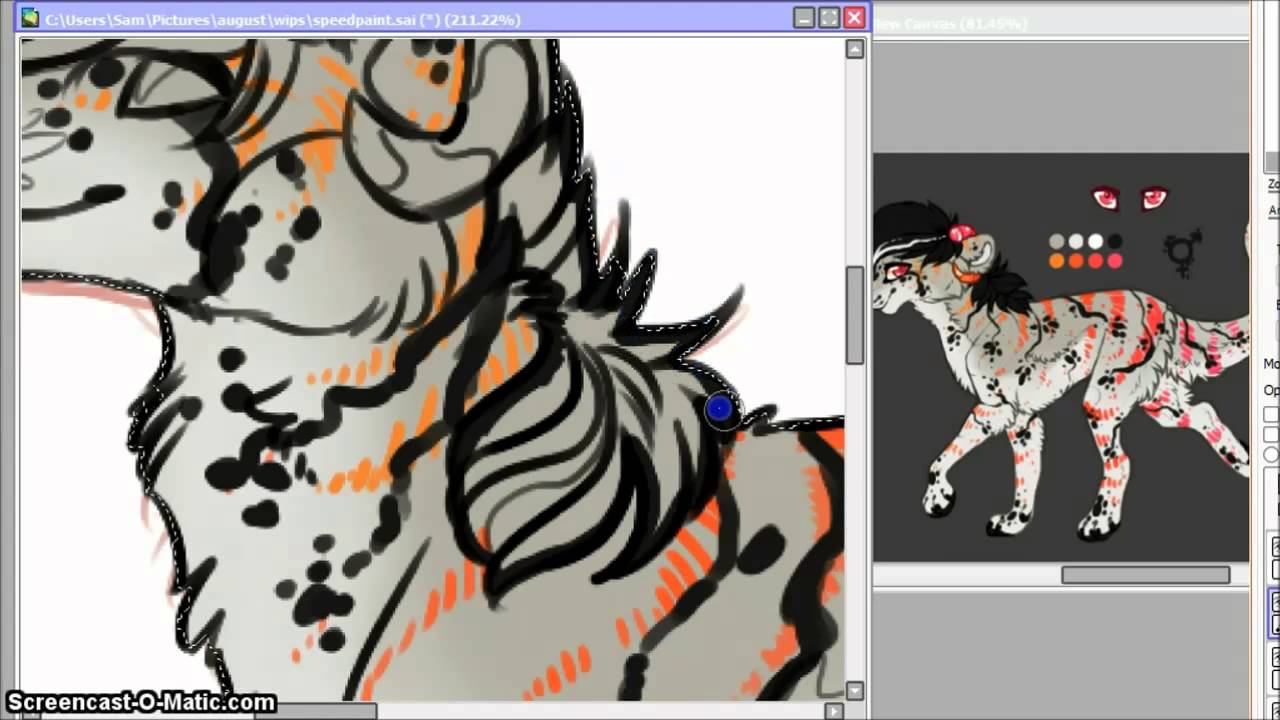The height and width of the screenshot is (720, 1280).
Task: Click the down arrow of the speedpaint vertical scrollbar
Action: pyautogui.click(x=855, y=690)
